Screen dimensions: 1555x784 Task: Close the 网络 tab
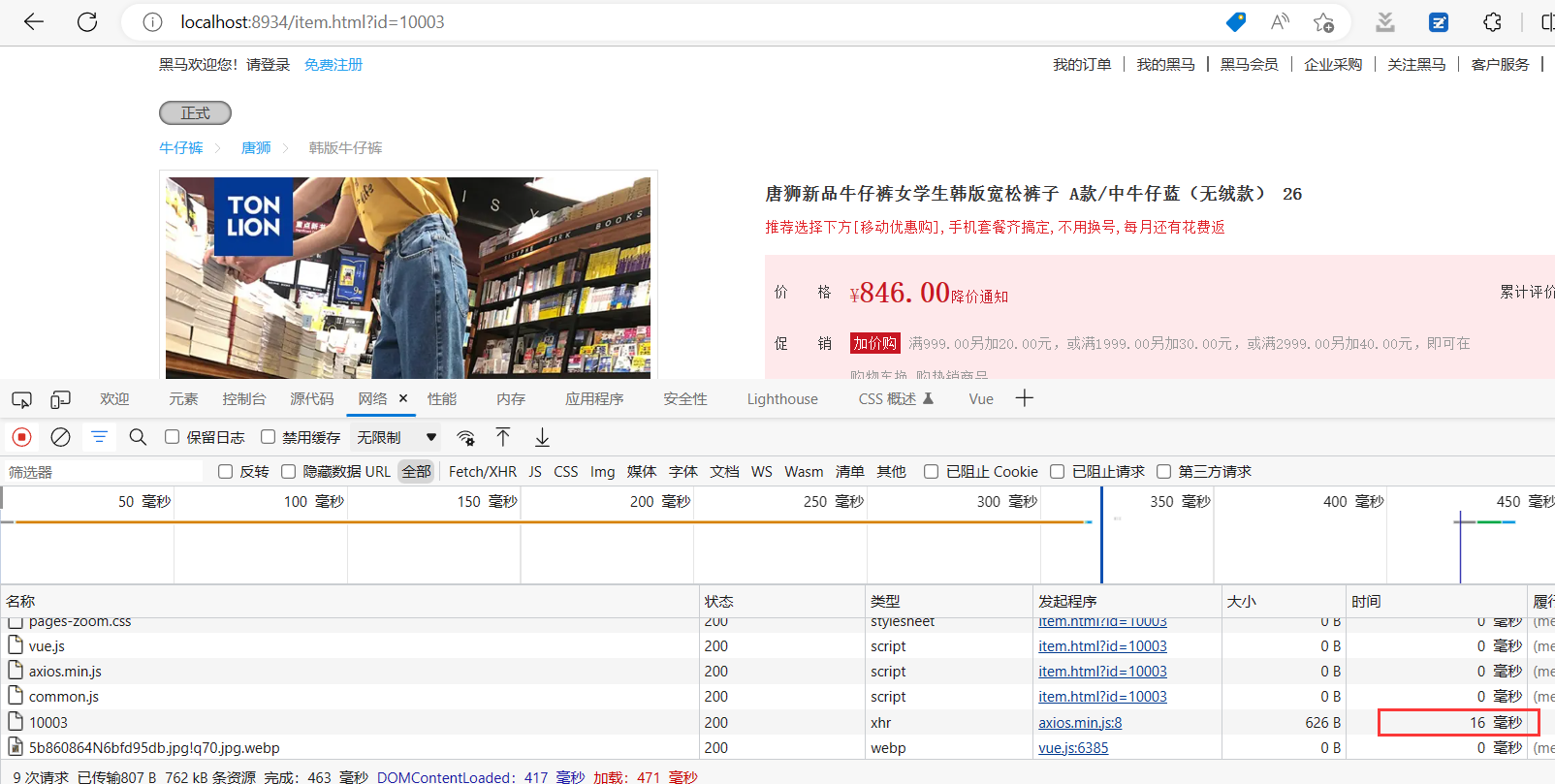click(x=403, y=398)
